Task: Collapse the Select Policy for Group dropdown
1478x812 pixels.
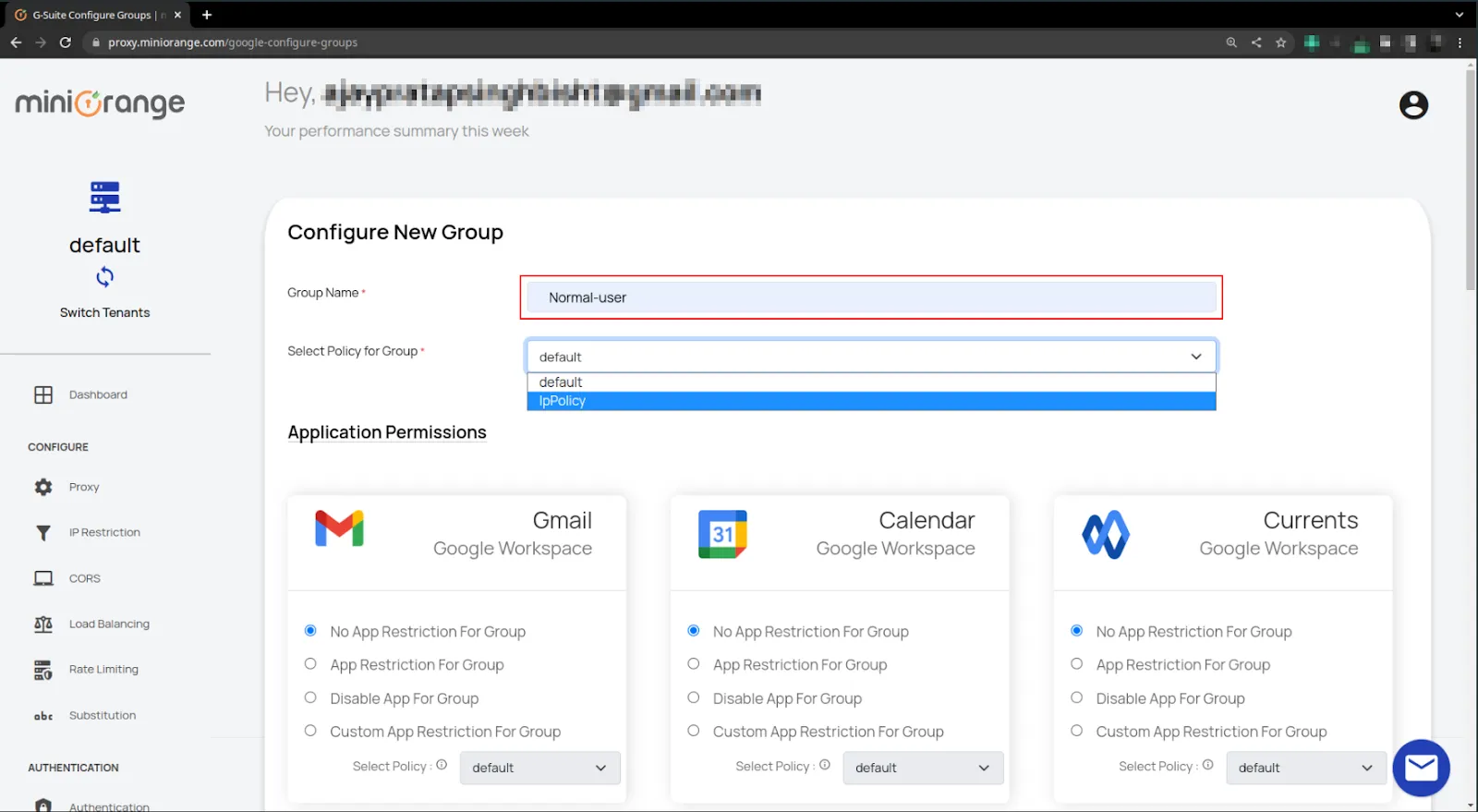Action: click(871, 357)
